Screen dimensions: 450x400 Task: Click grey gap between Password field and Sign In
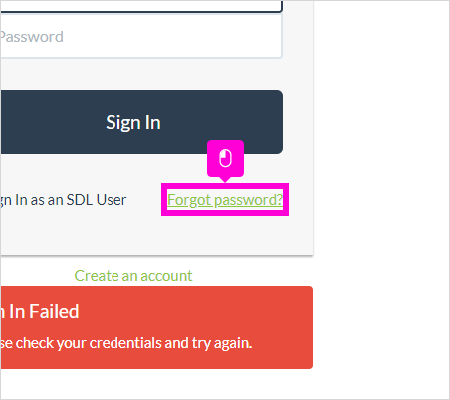pos(141,74)
